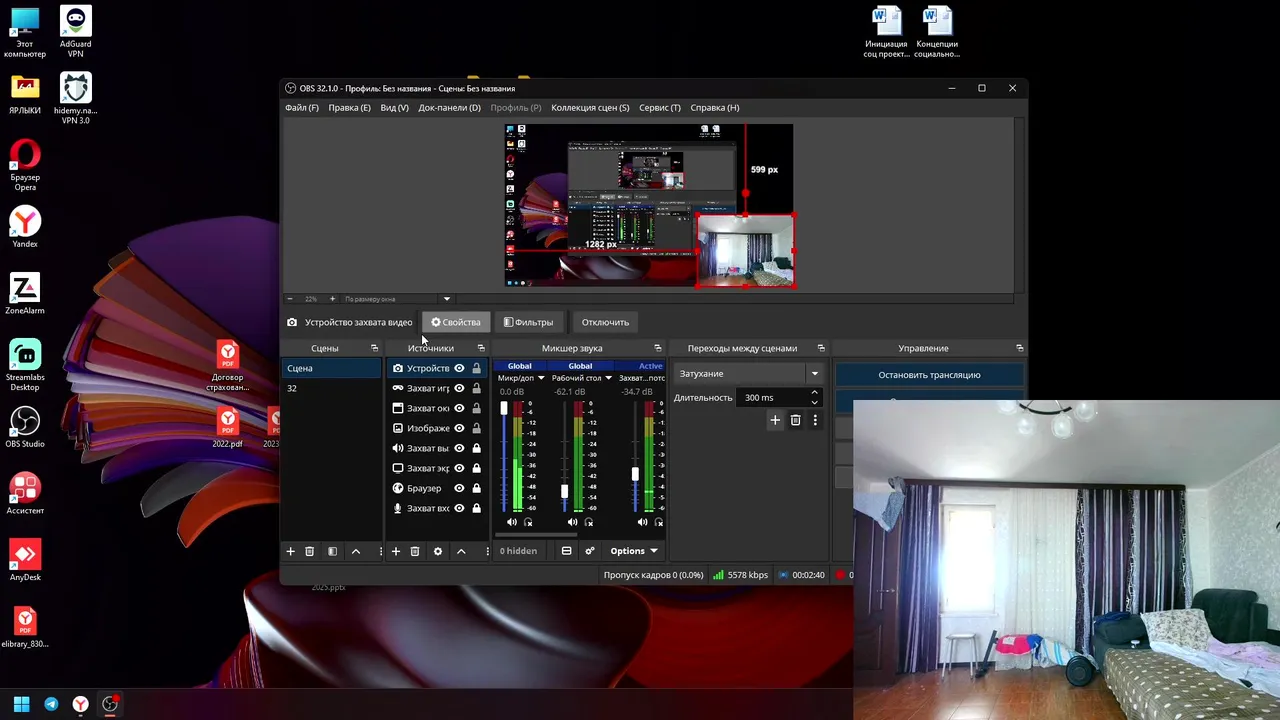
Task: Hide the Браузер source
Action: (x=460, y=488)
